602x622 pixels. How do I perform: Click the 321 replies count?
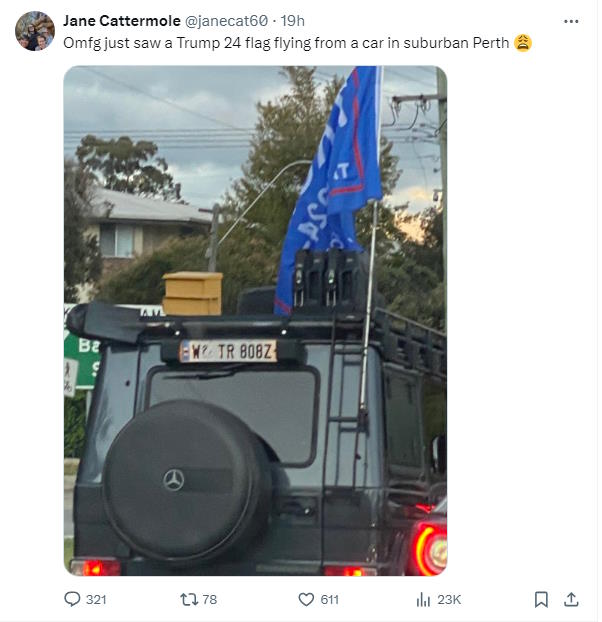[96, 599]
